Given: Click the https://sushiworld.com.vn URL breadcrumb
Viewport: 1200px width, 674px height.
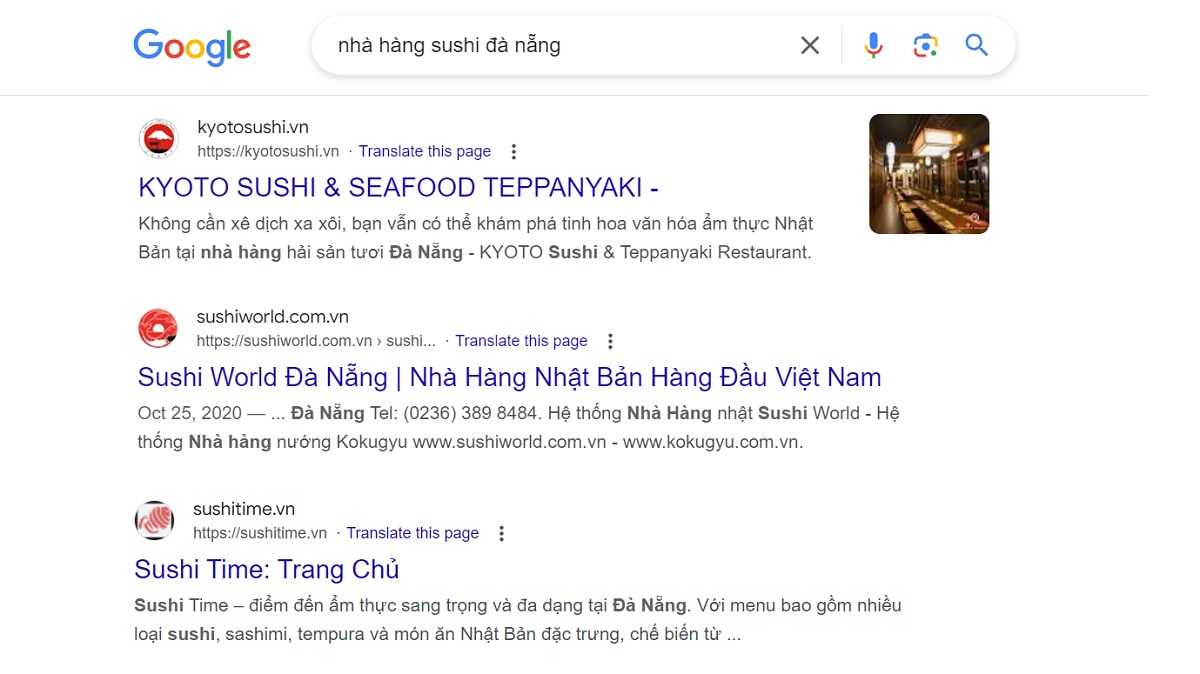Looking at the screenshot, I should coord(316,341).
